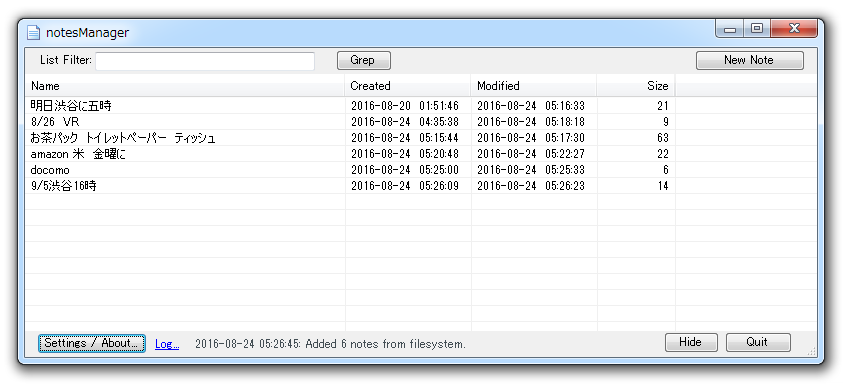Image resolution: width=846 pixels, height=387 pixels.
Task: Select the docomo note
Action: click(x=50, y=171)
